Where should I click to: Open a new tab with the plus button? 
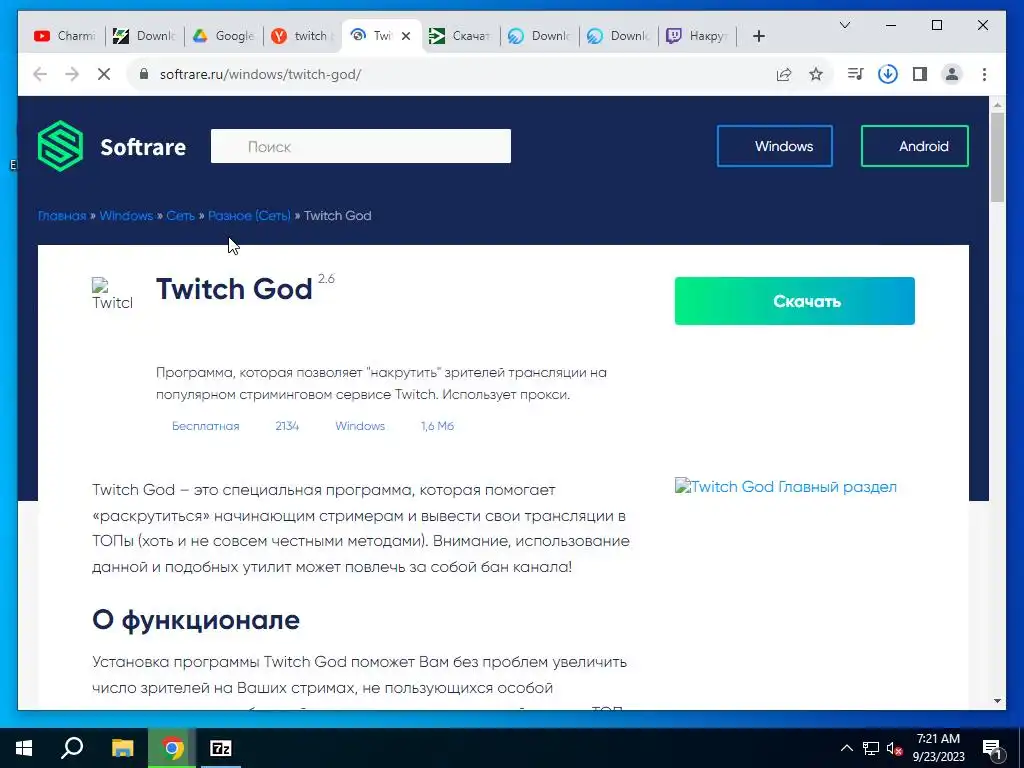pos(758,36)
